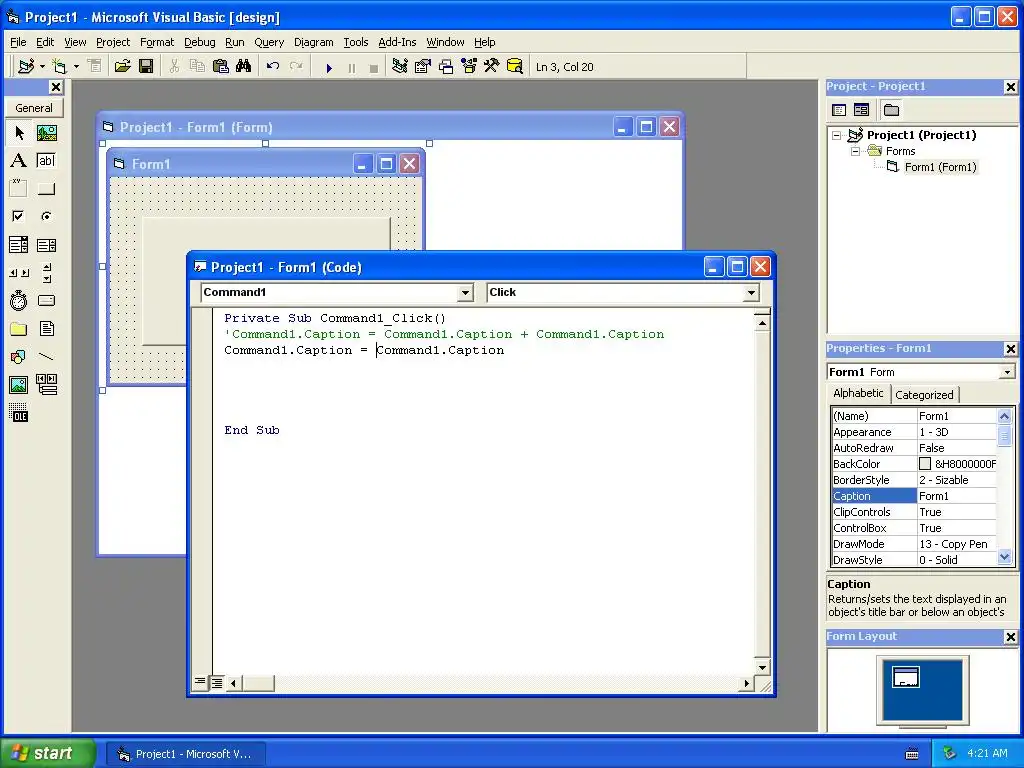Switch code window to Full Module View

click(217, 682)
